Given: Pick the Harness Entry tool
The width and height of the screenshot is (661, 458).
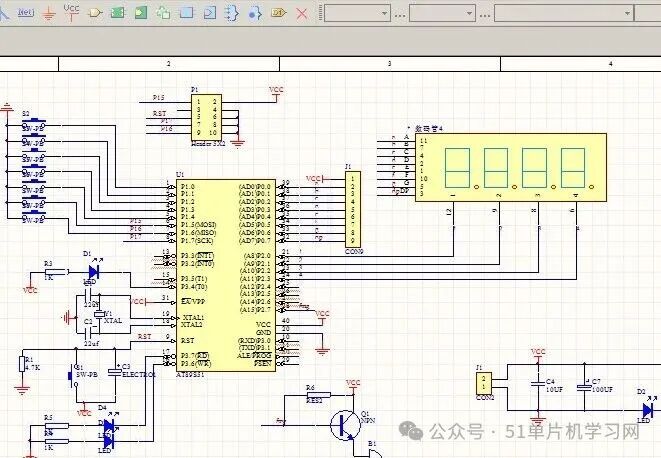Looking at the screenshot, I should pyautogui.click(x=210, y=13).
